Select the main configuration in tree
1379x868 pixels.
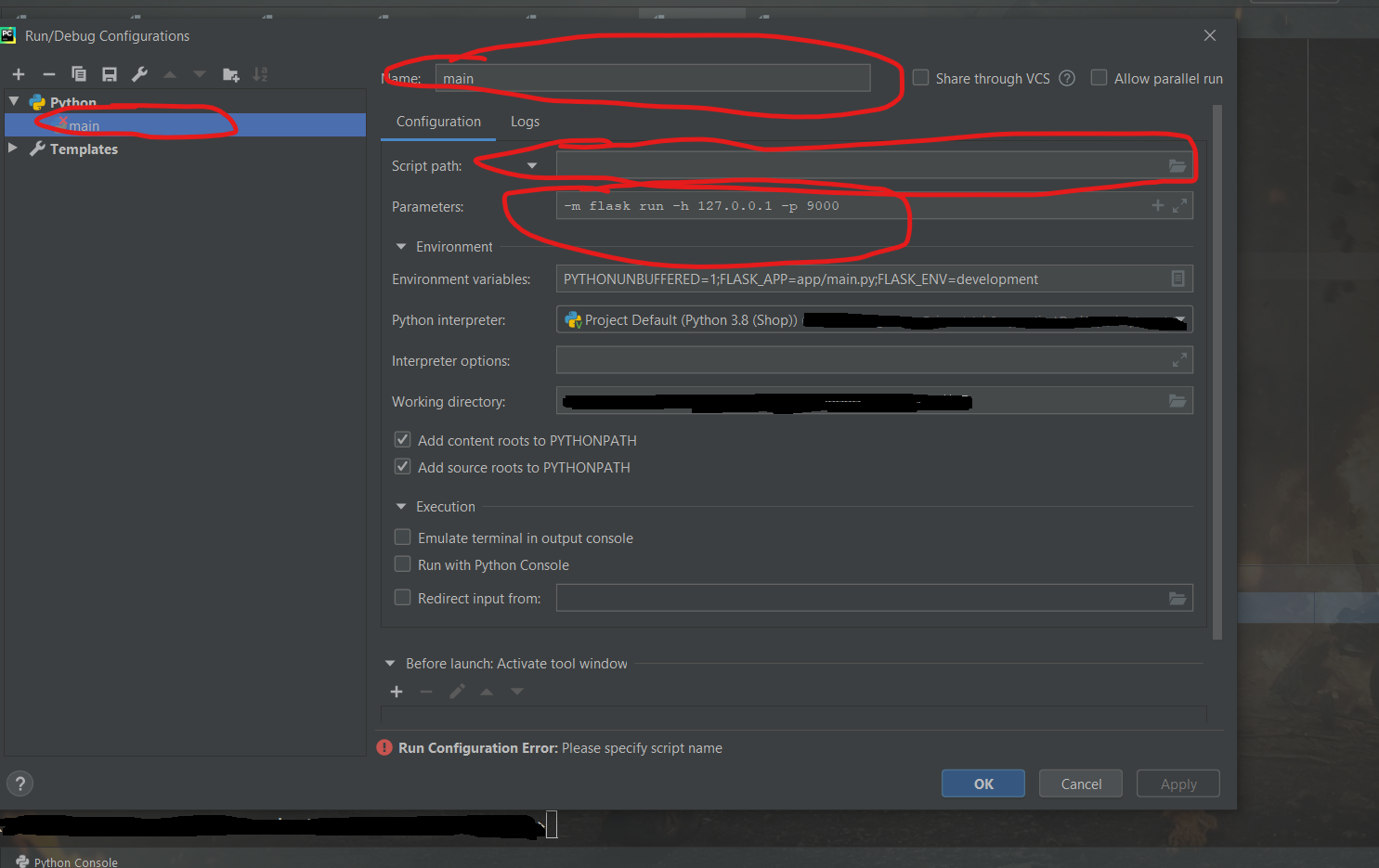click(186, 125)
